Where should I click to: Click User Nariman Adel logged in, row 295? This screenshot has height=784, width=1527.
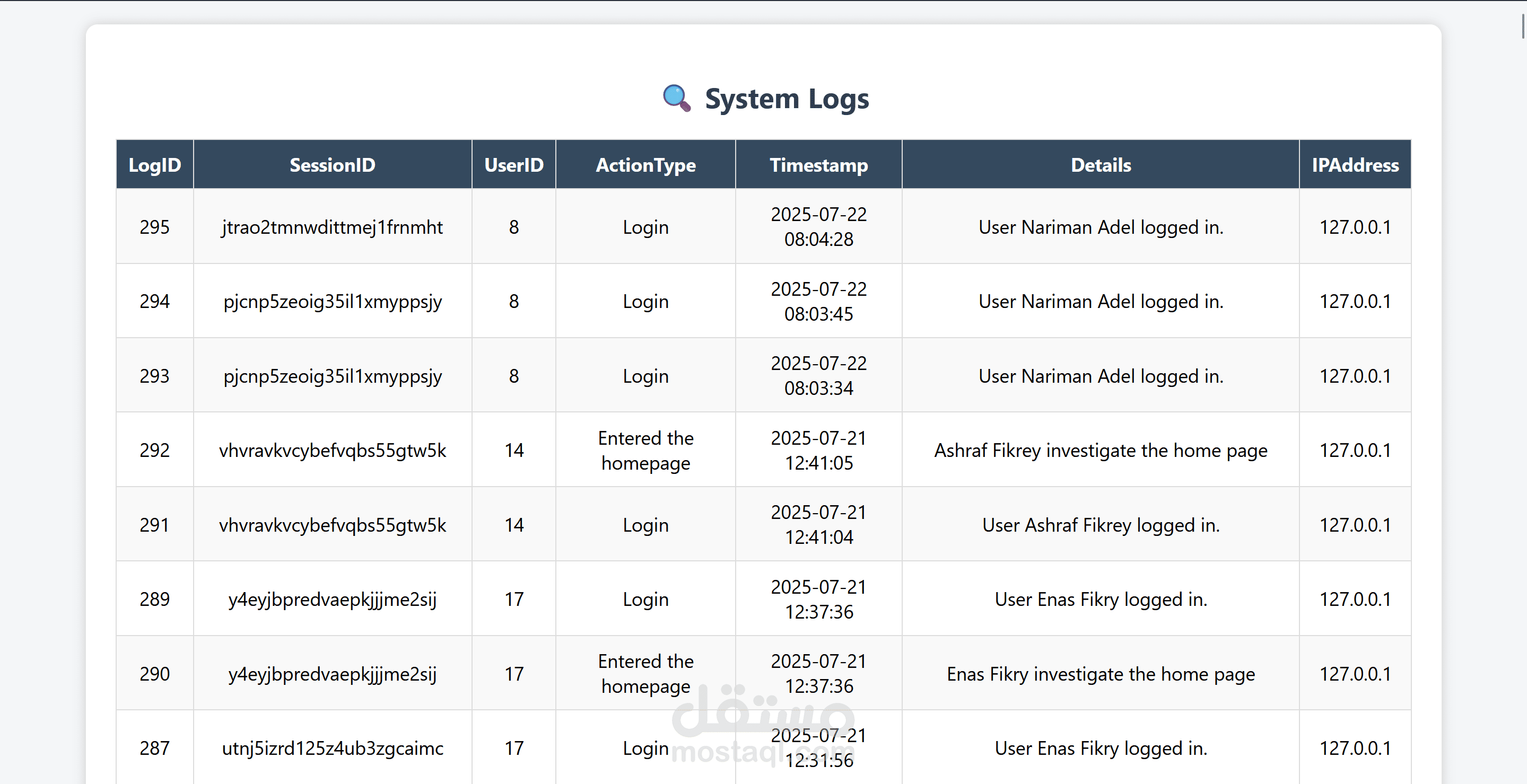[1101, 227]
